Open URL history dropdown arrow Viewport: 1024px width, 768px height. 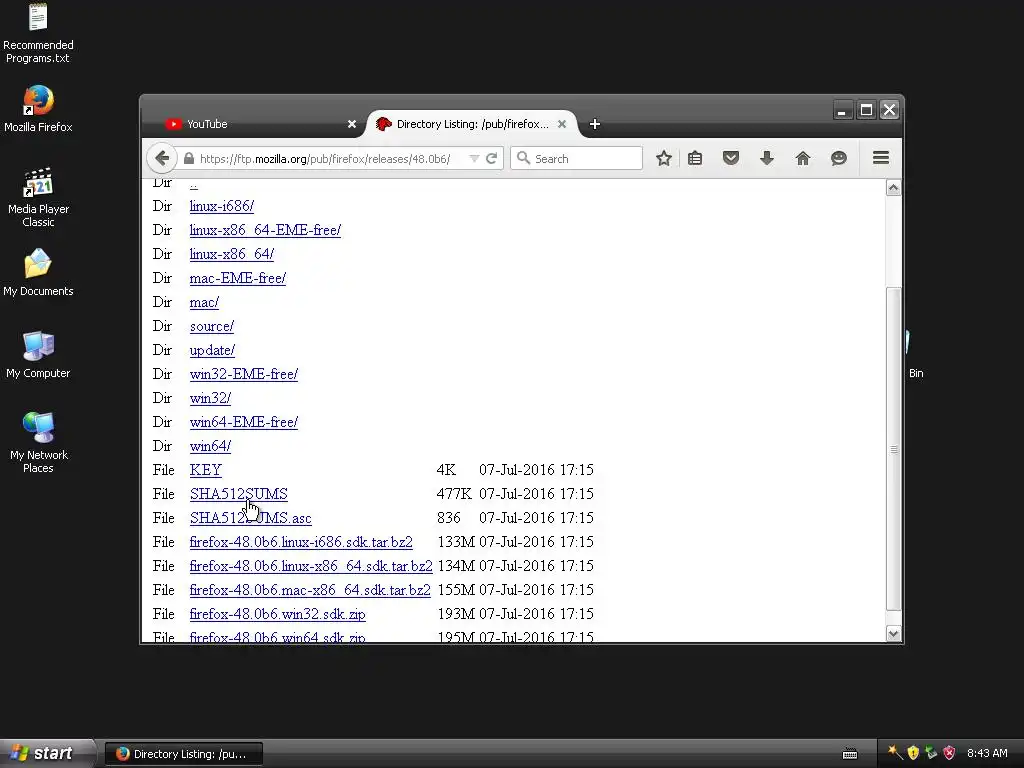[474, 159]
